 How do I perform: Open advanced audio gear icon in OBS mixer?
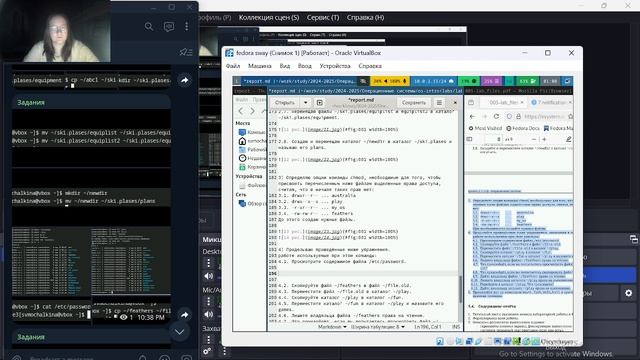coord(207,351)
